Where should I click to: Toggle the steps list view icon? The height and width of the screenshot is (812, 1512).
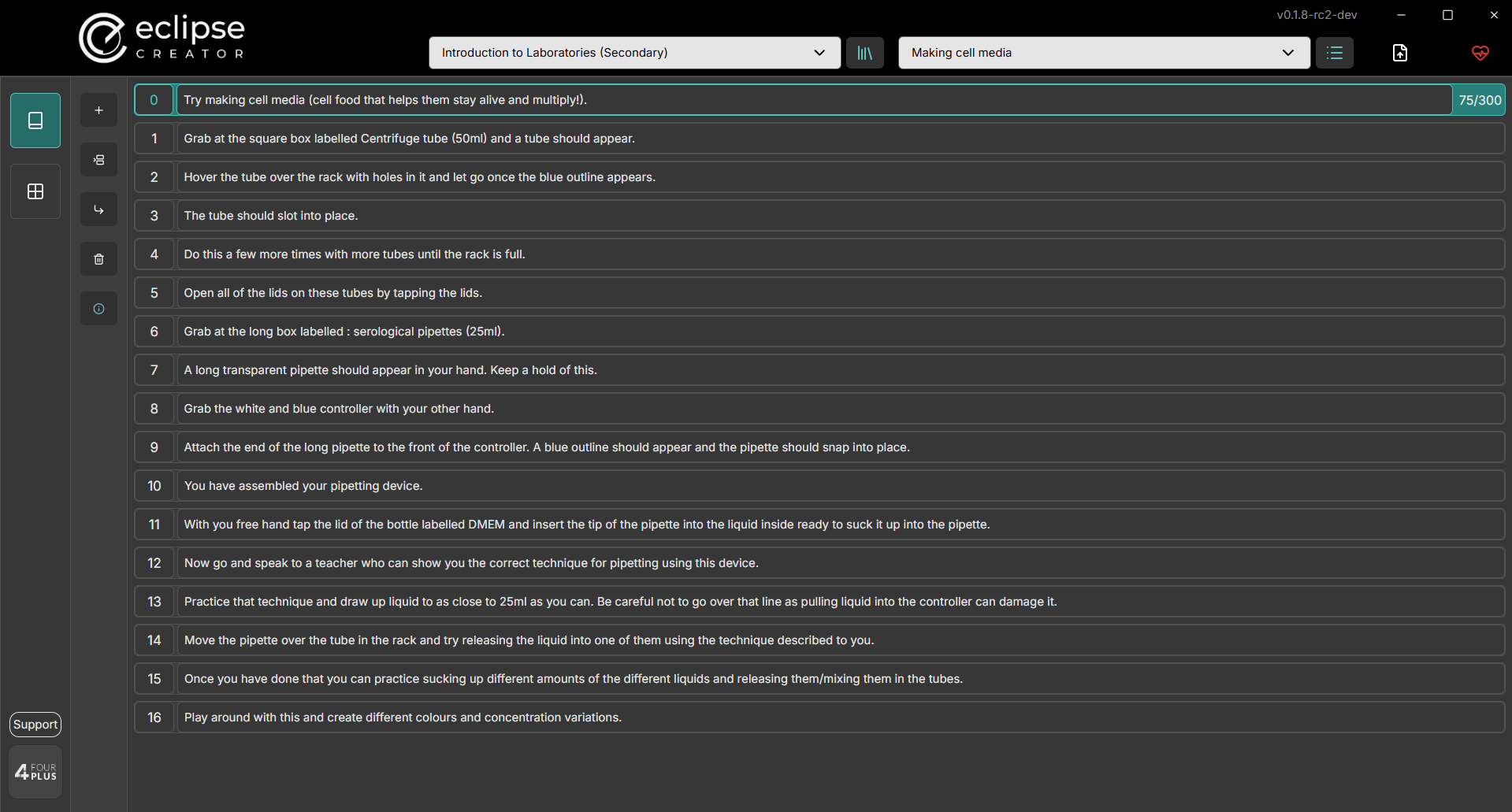(x=1334, y=53)
